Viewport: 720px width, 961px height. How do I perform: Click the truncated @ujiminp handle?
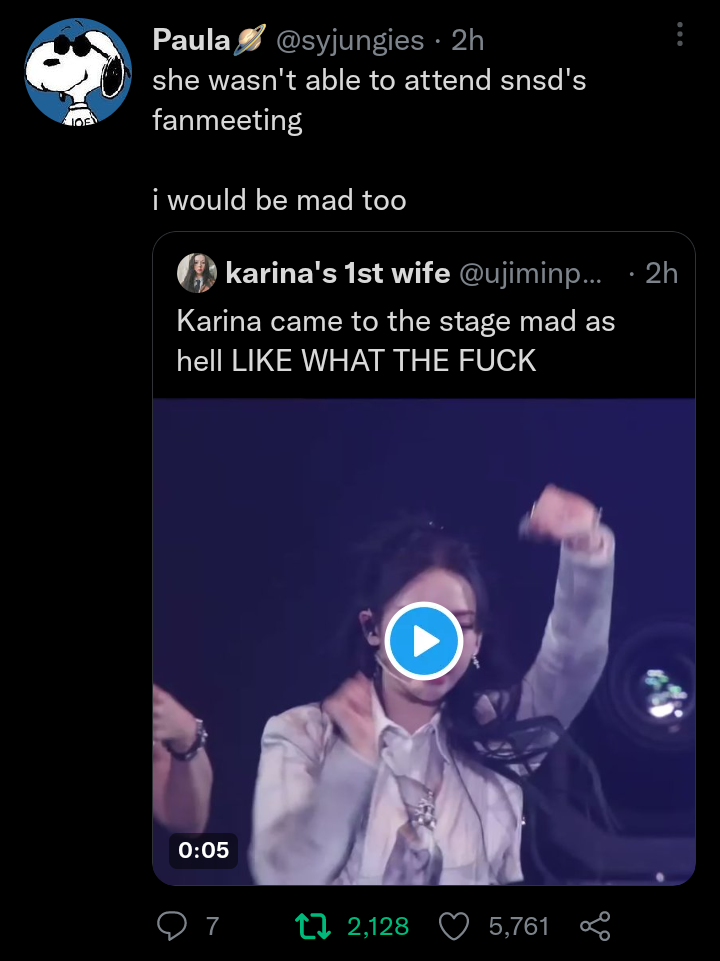coord(530,273)
